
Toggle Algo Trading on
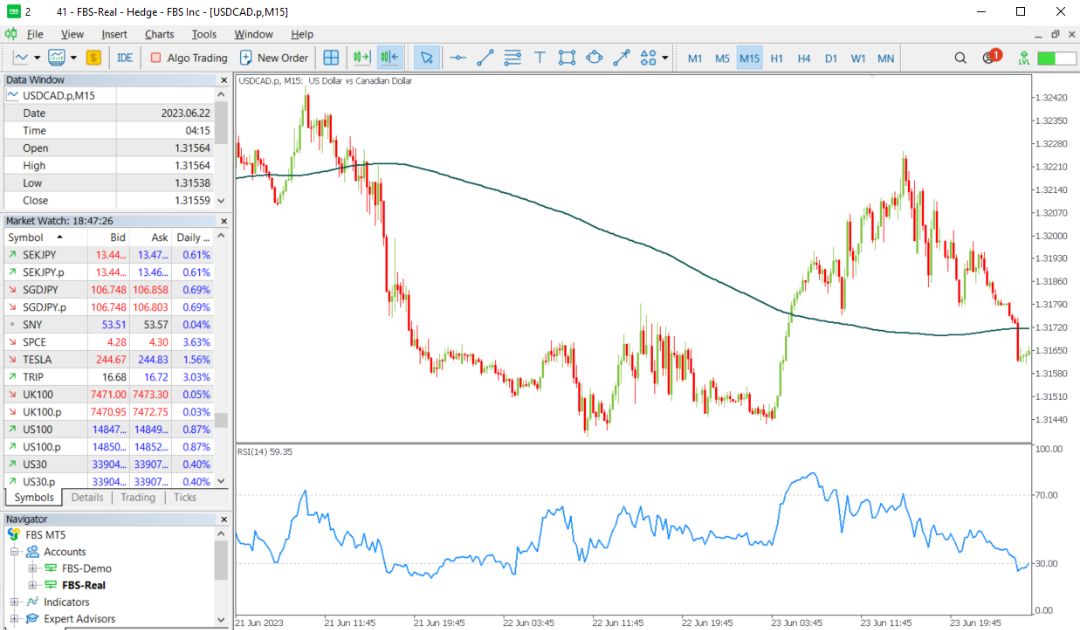pos(189,58)
